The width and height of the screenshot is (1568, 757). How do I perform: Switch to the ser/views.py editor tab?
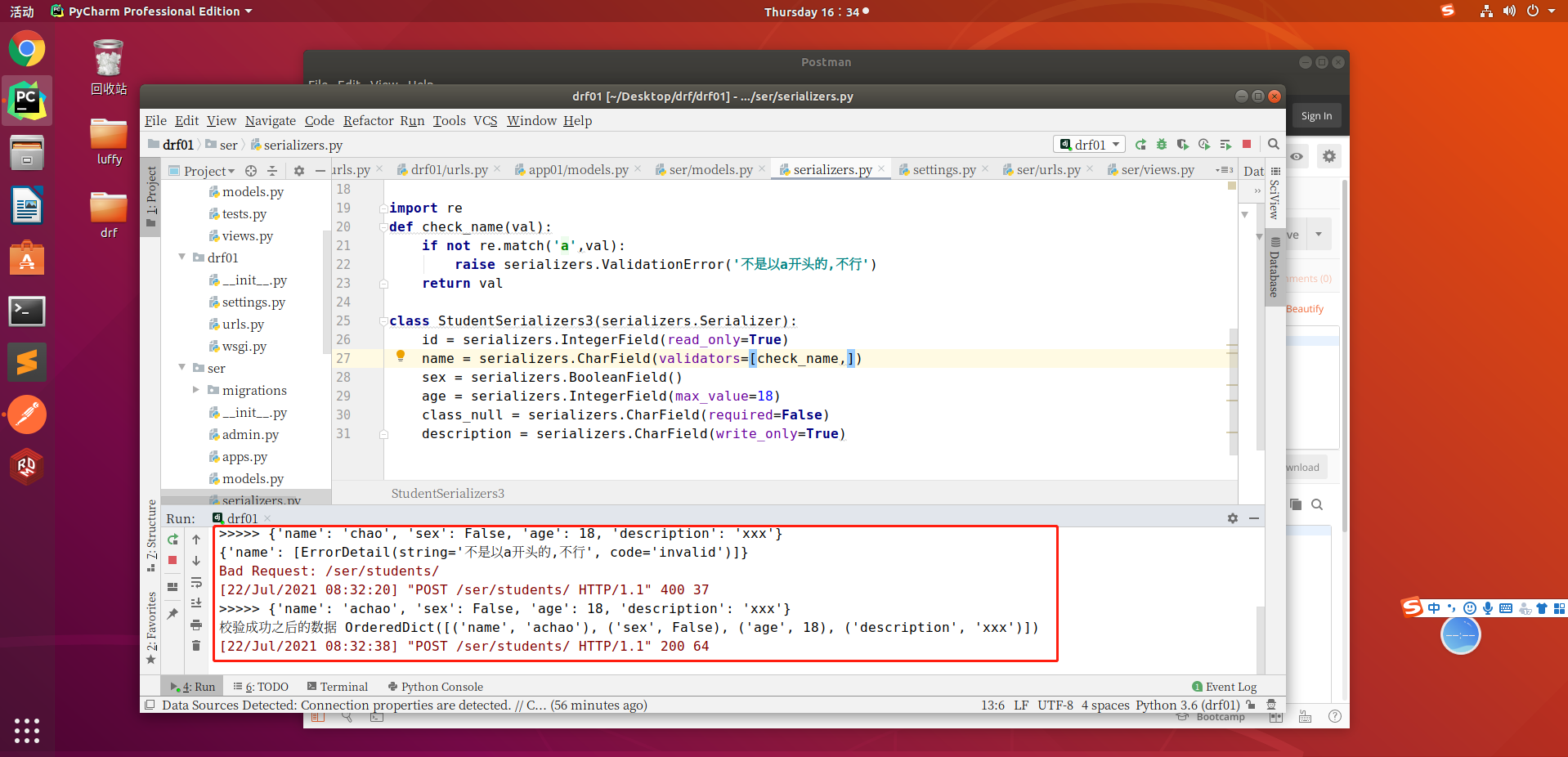[1157, 170]
